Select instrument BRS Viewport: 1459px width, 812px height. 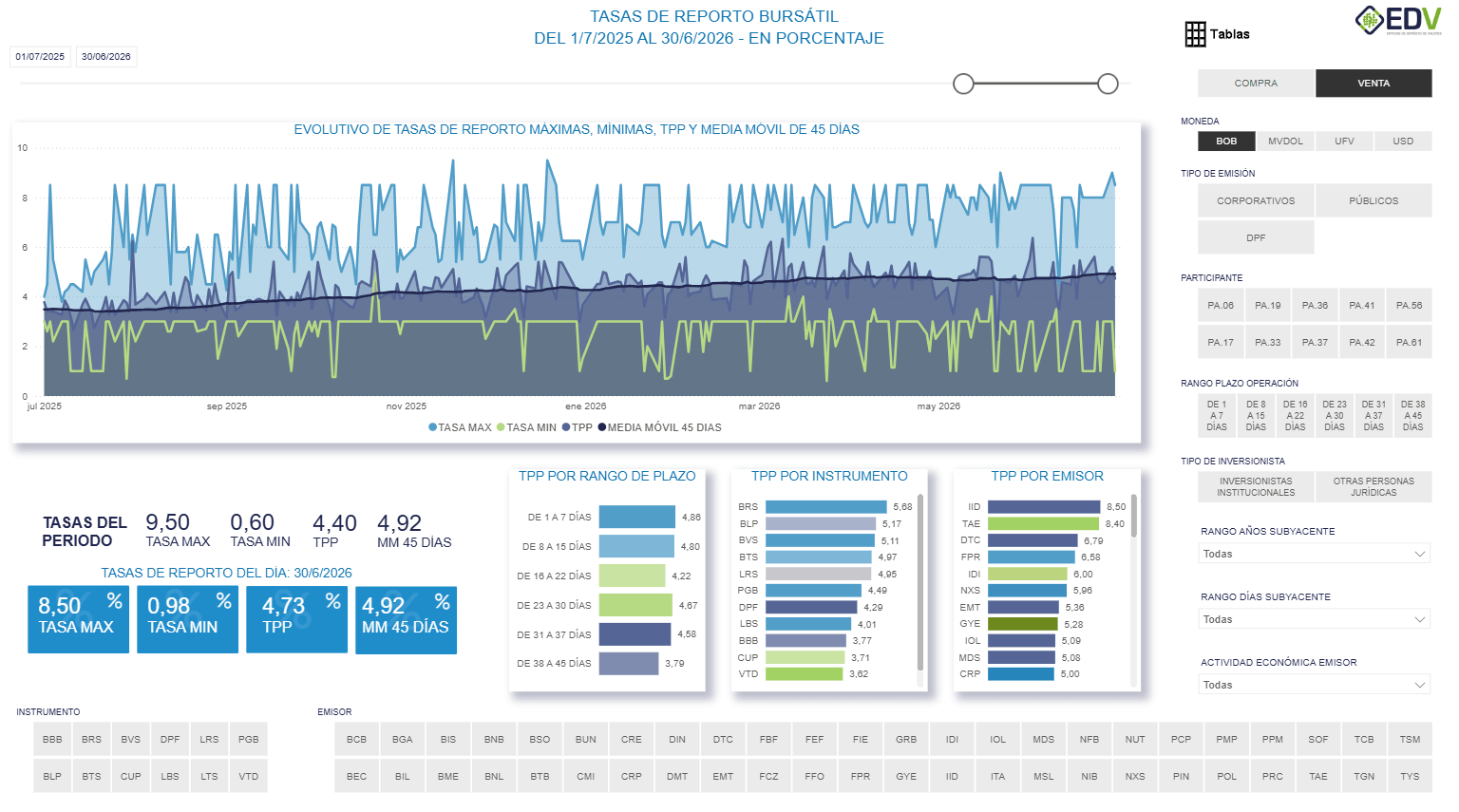(x=91, y=740)
